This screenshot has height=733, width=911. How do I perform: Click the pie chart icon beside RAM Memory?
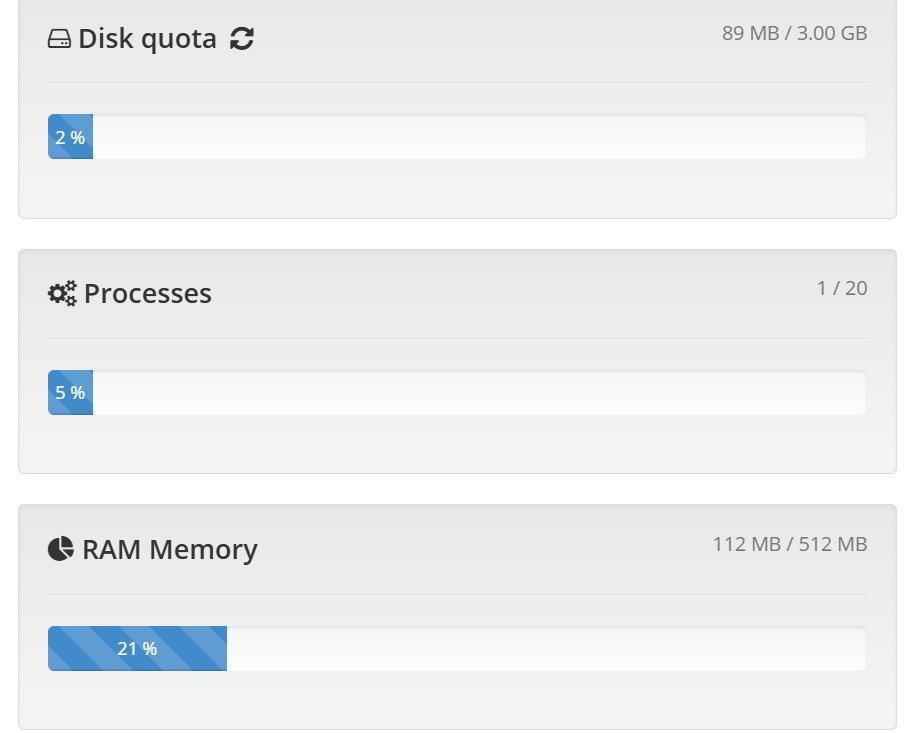click(61, 549)
